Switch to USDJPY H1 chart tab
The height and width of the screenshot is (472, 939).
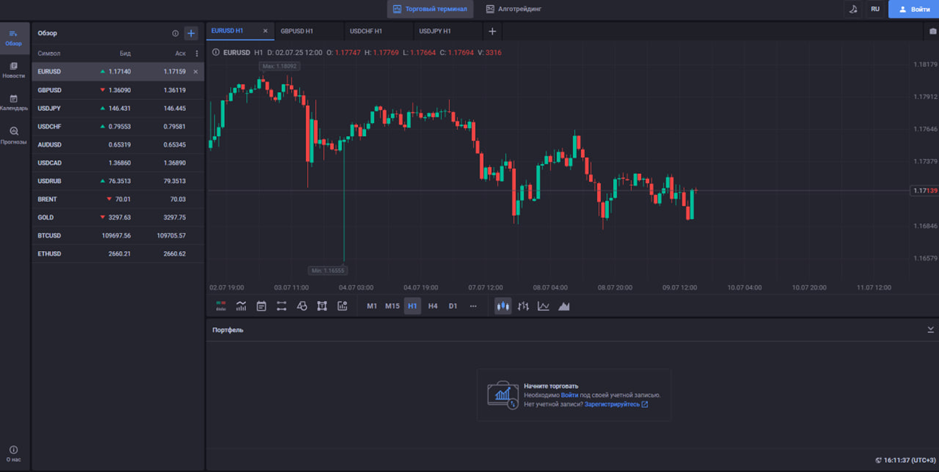pos(435,31)
